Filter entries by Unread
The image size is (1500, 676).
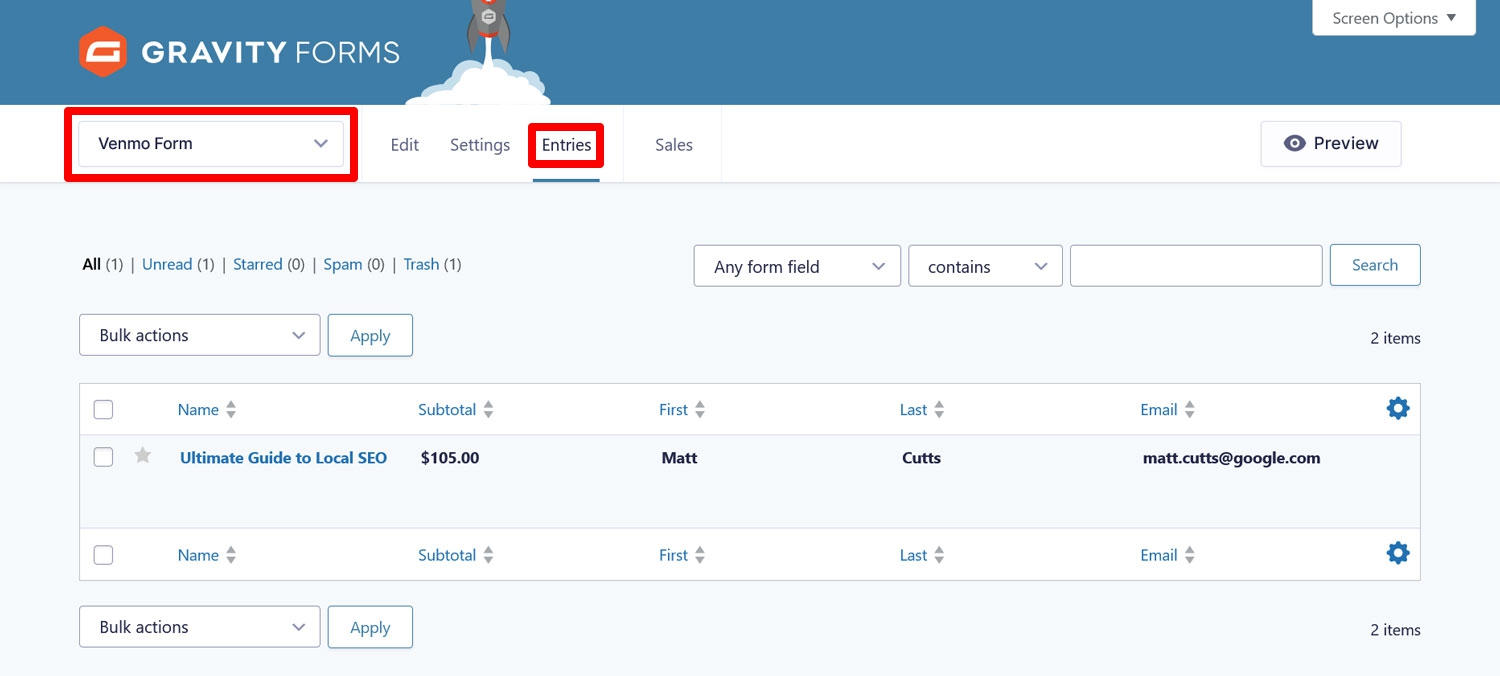point(167,264)
